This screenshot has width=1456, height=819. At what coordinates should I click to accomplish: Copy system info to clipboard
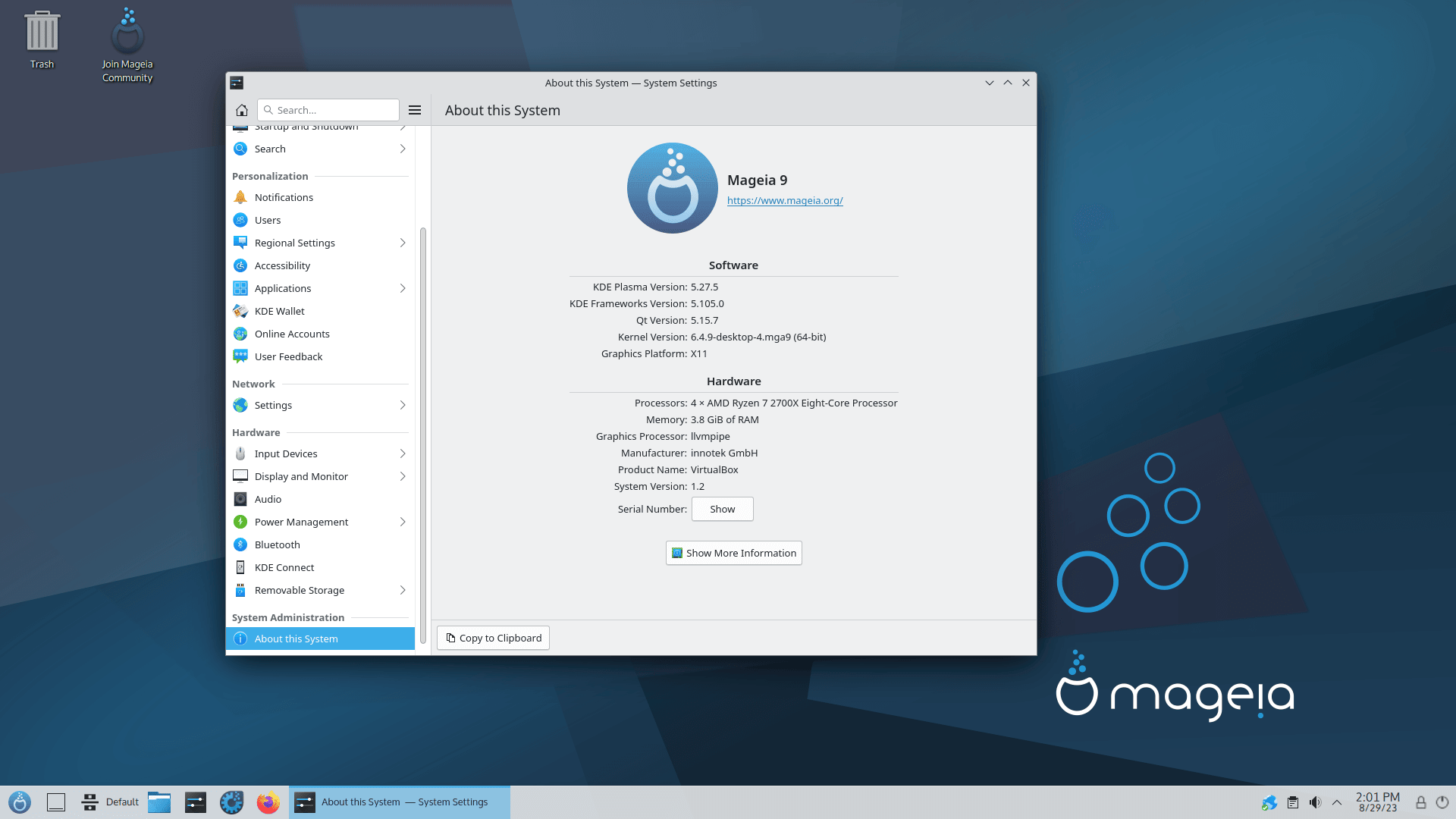tap(493, 637)
